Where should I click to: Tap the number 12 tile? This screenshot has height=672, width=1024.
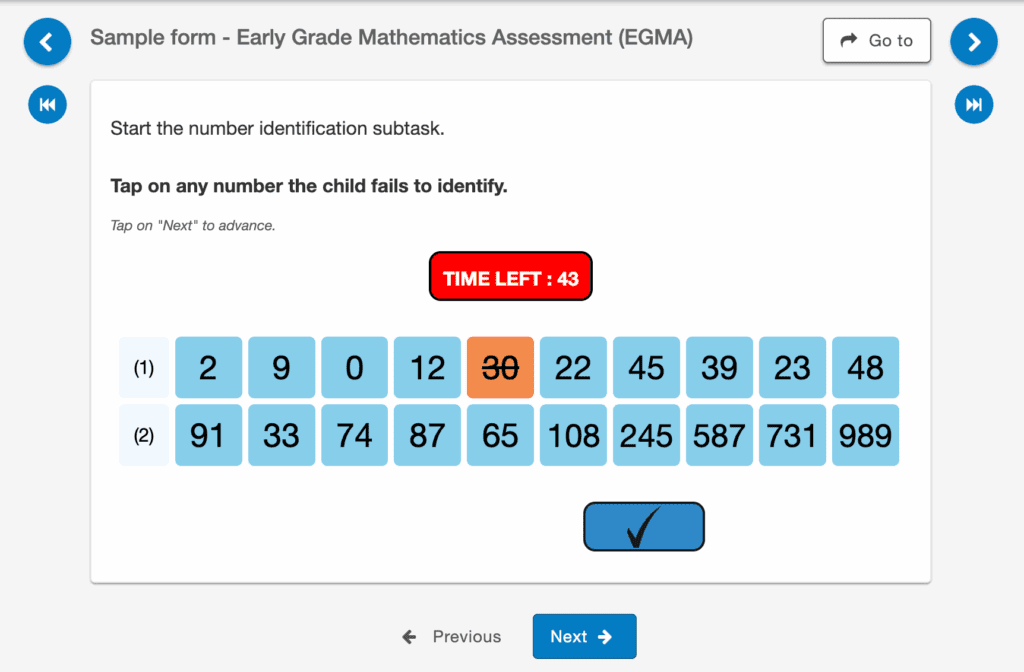[427, 368]
